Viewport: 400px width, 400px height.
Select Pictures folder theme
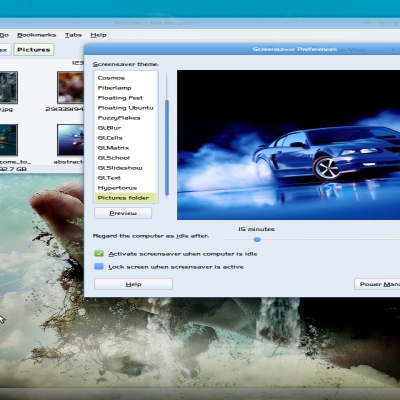[x=126, y=198]
